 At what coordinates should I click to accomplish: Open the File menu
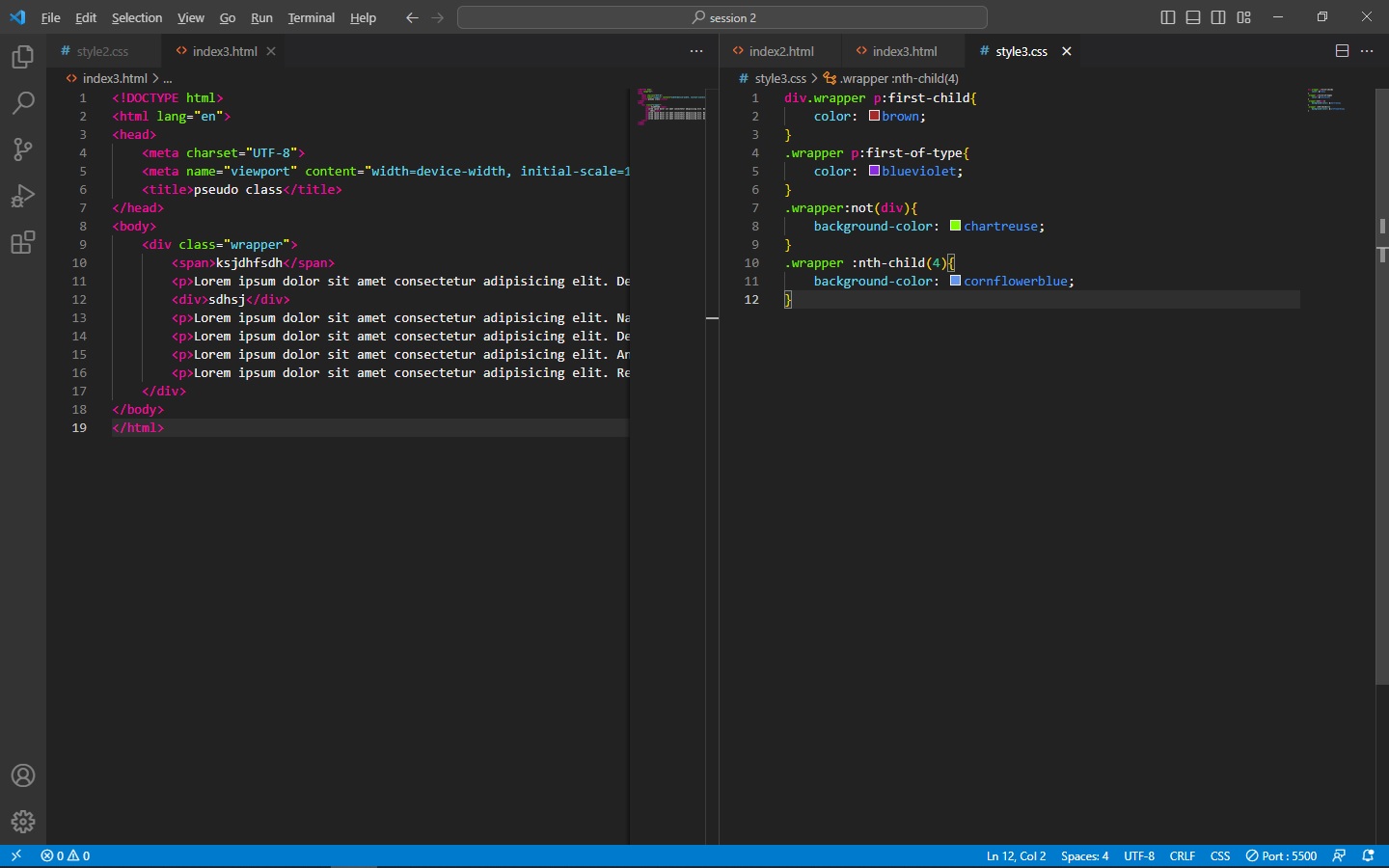(51, 17)
